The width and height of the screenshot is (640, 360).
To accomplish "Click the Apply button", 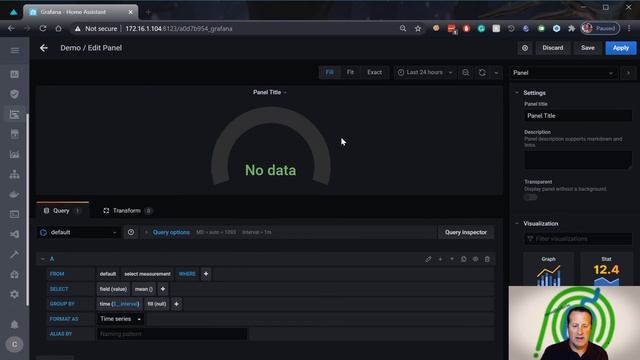I will (620, 48).
